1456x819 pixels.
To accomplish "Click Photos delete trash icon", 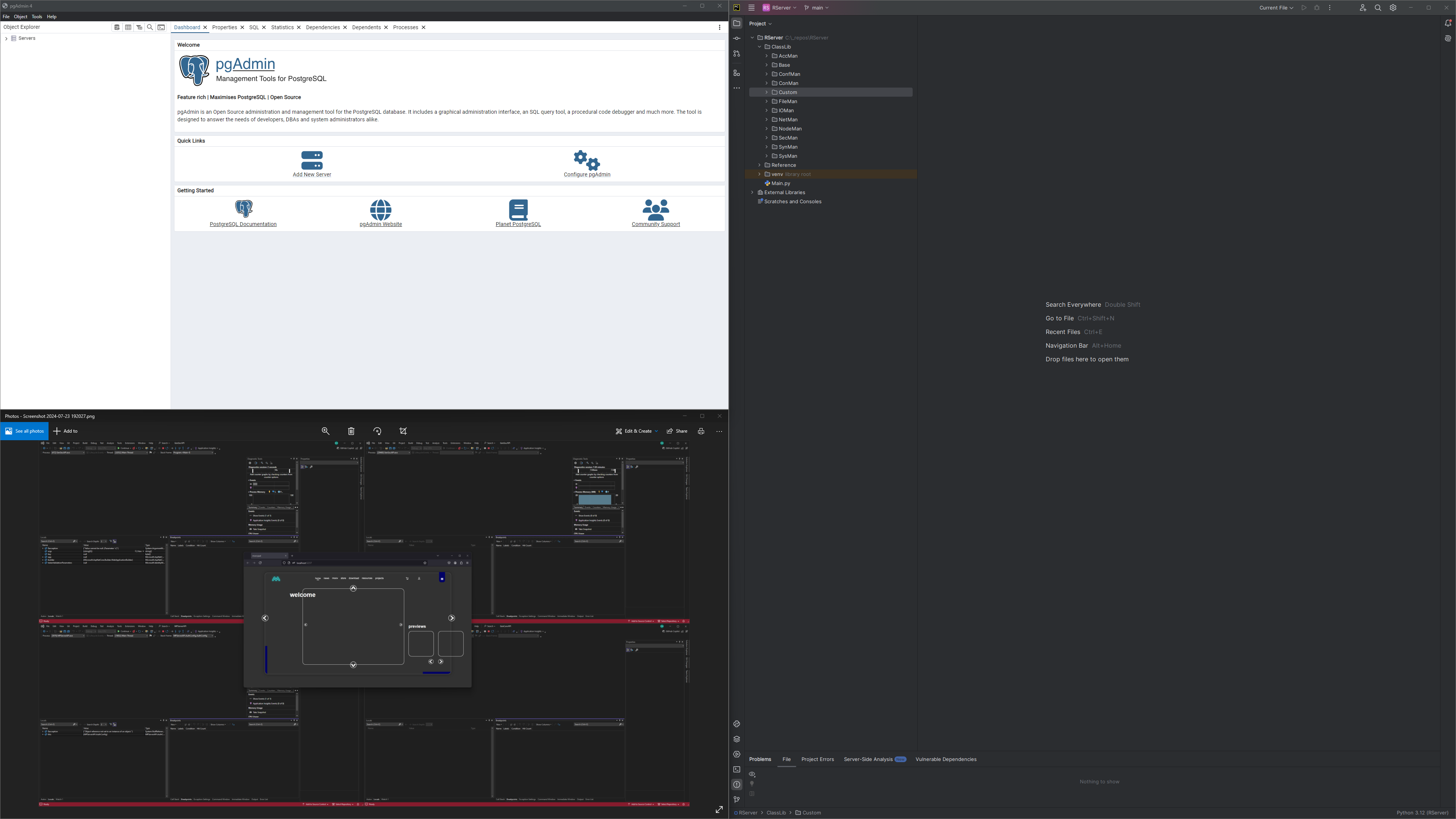I will 351,431.
